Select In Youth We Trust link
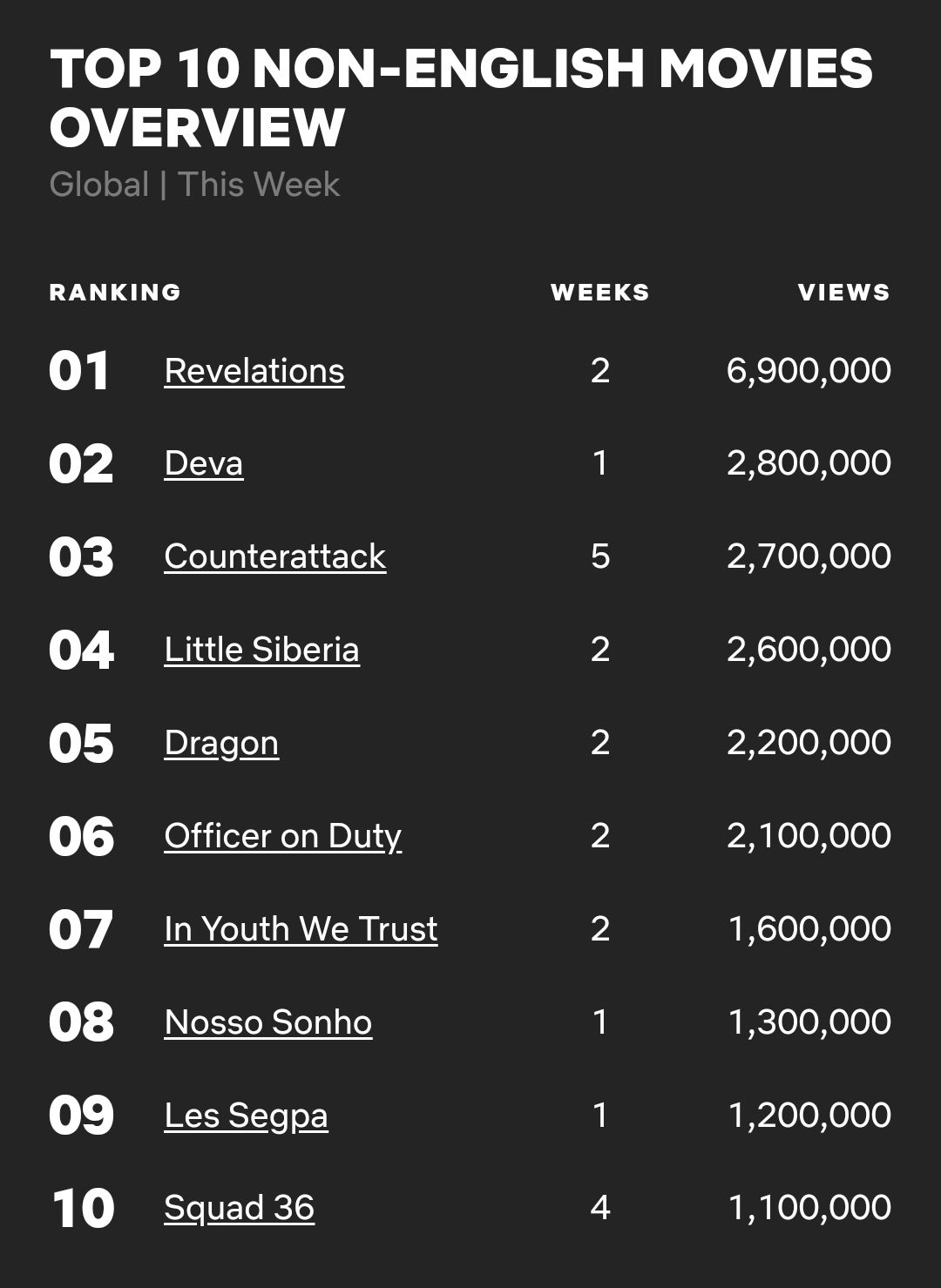Image resolution: width=941 pixels, height=1288 pixels. [301, 929]
